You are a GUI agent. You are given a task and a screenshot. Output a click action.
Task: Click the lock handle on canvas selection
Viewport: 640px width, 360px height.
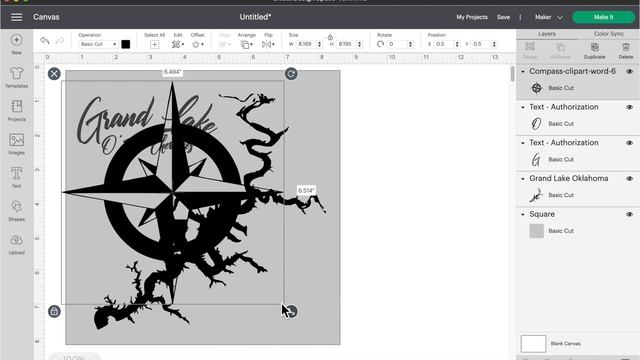[54, 311]
